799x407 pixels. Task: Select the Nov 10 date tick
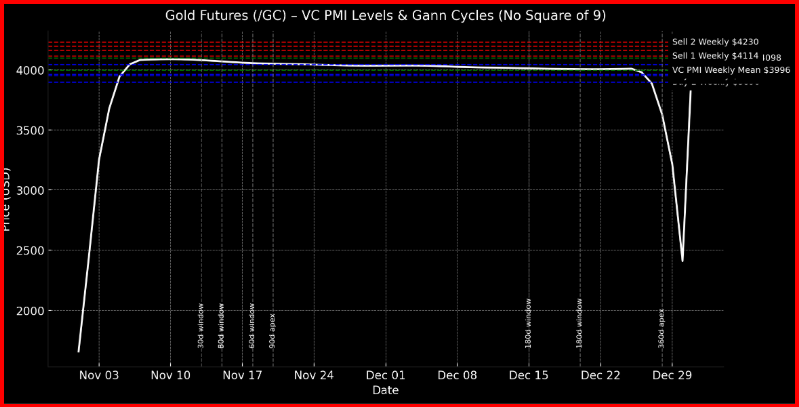[170, 375]
